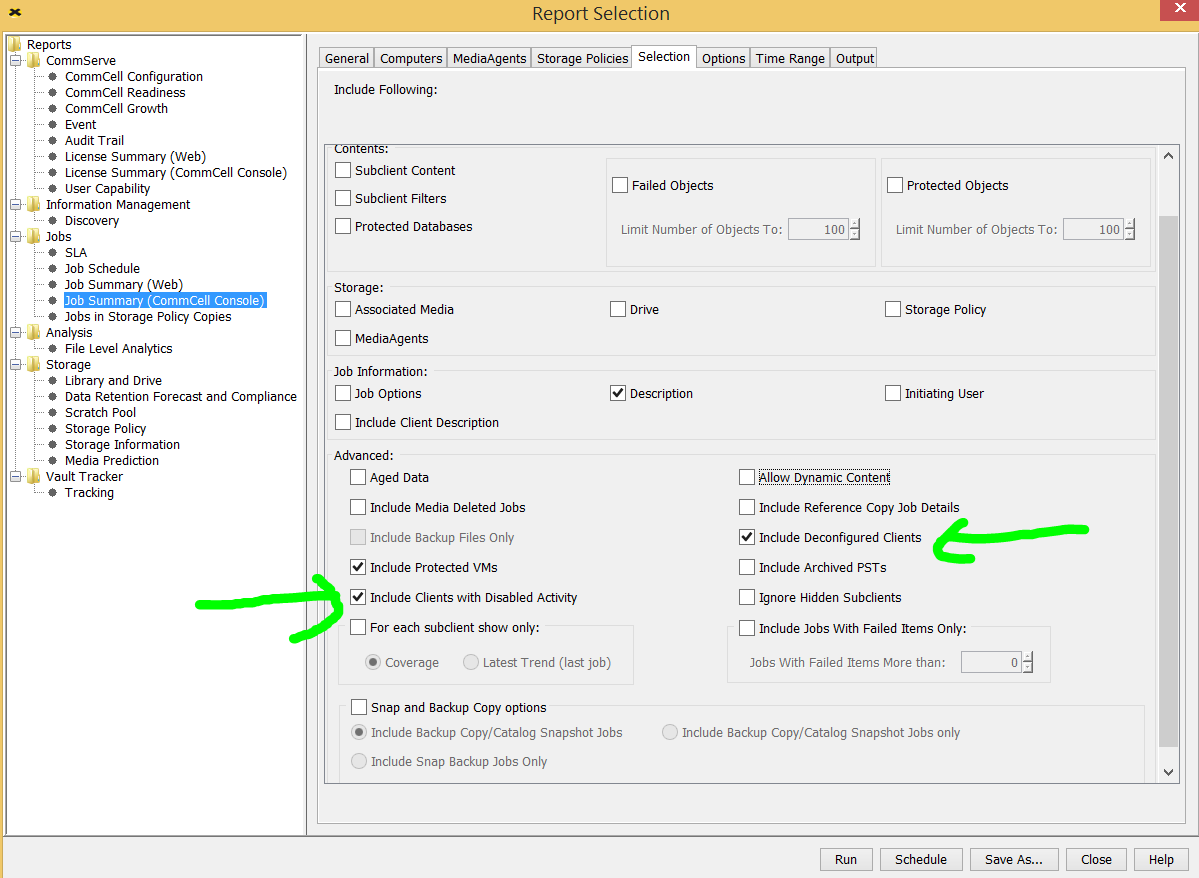Image resolution: width=1199 pixels, height=878 pixels.
Task: Uncheck Include Clients with Disabled Activity
Action: click(358, 597)
